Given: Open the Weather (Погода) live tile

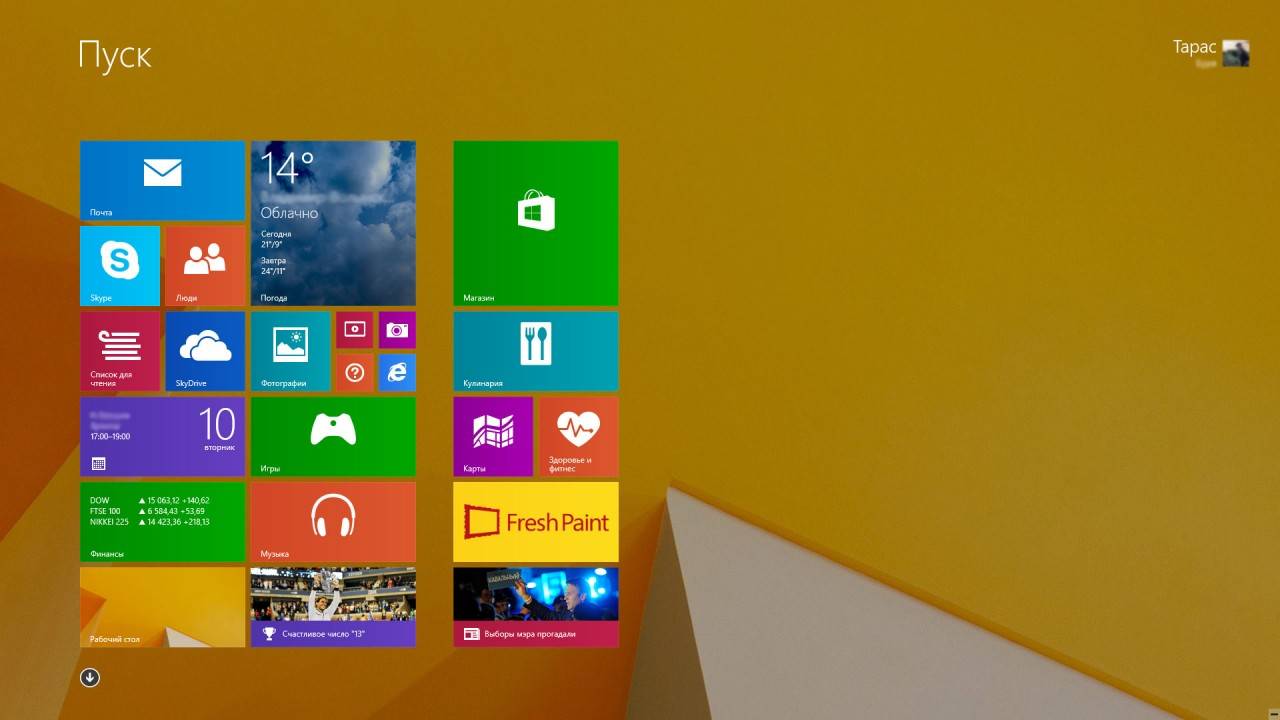Looking at the screenshot, I should pyautogui.click(x=333, y=222).
